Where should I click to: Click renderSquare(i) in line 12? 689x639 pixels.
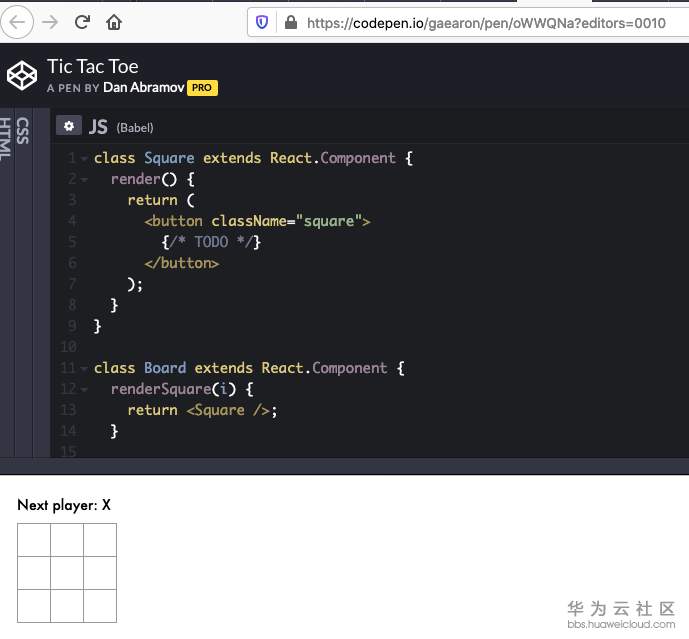tap(174, 389)
